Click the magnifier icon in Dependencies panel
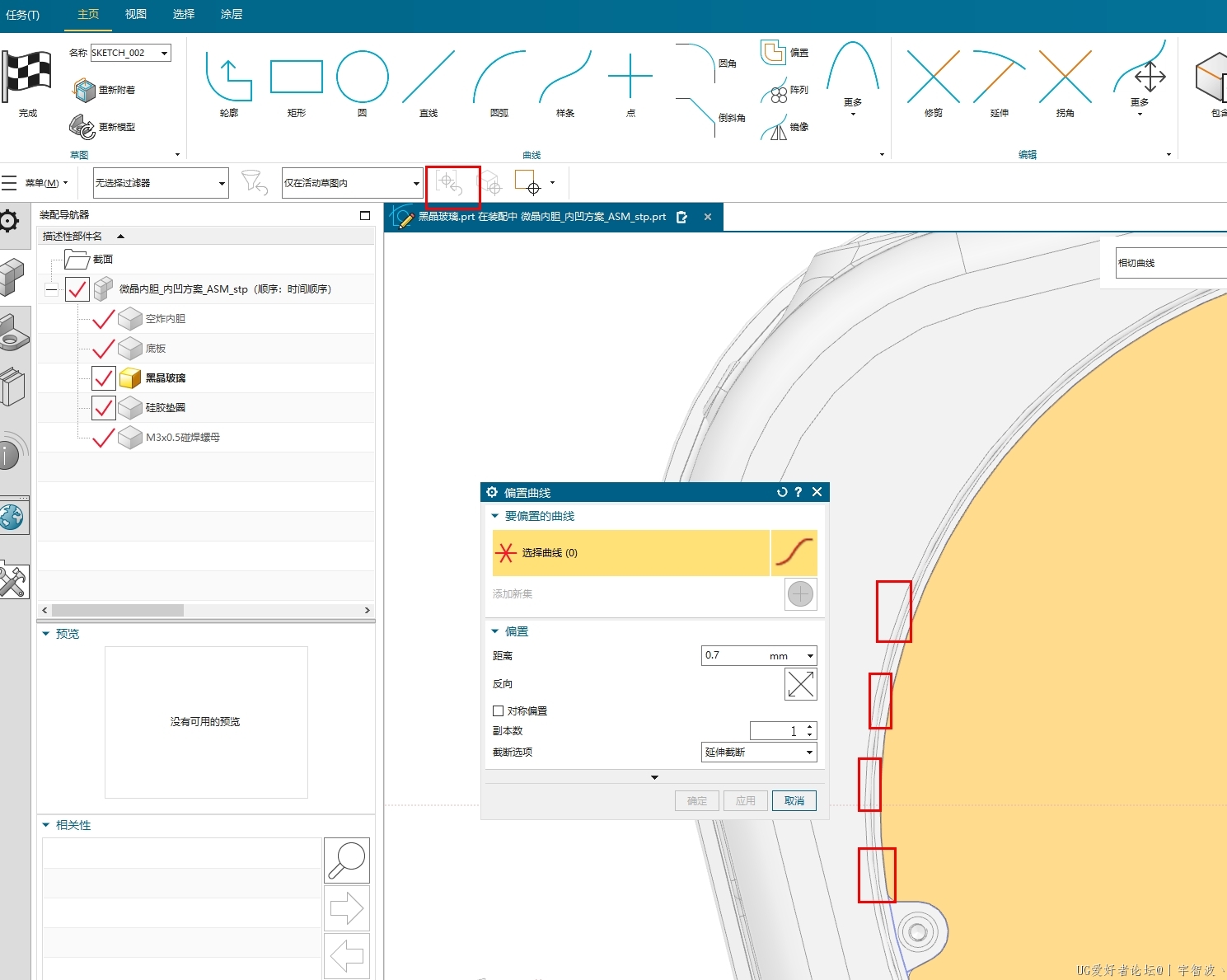The image size is (1227, 980). 347,860
